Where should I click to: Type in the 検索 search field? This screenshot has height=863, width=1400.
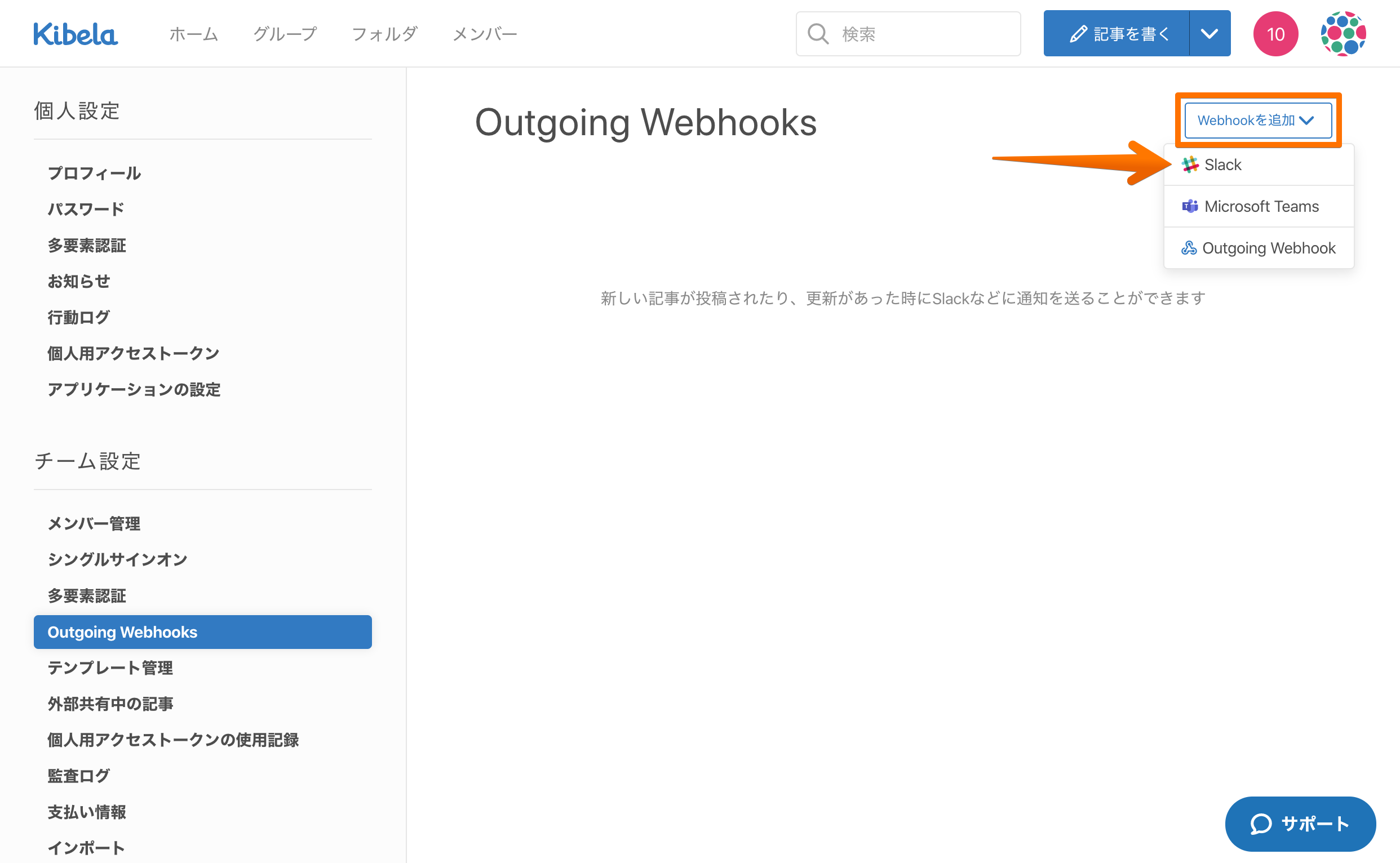pos(925,34)
